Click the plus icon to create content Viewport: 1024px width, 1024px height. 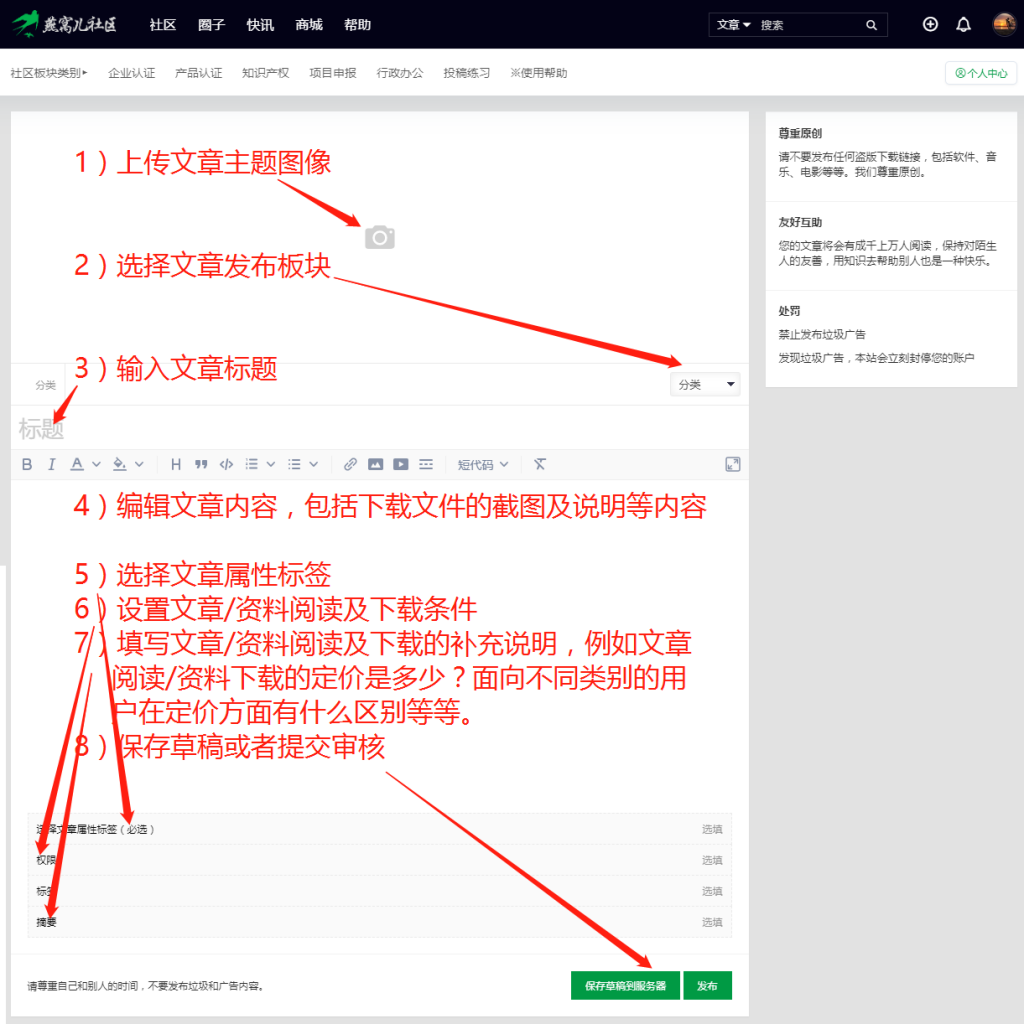(x=930, y=24)
